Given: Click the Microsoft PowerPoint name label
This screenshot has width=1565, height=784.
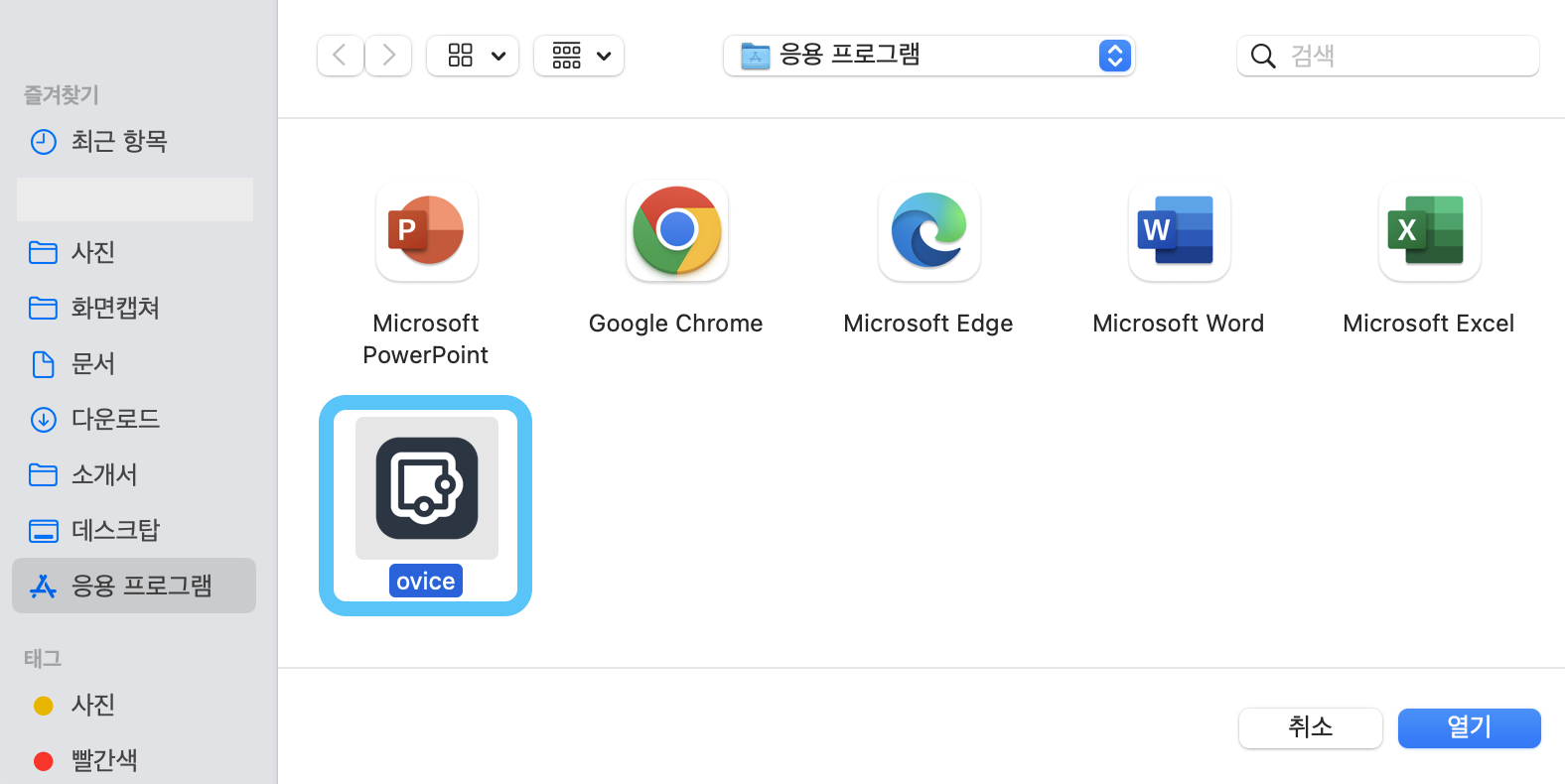Looking at the screenshot, I should [x=426, y=339].
